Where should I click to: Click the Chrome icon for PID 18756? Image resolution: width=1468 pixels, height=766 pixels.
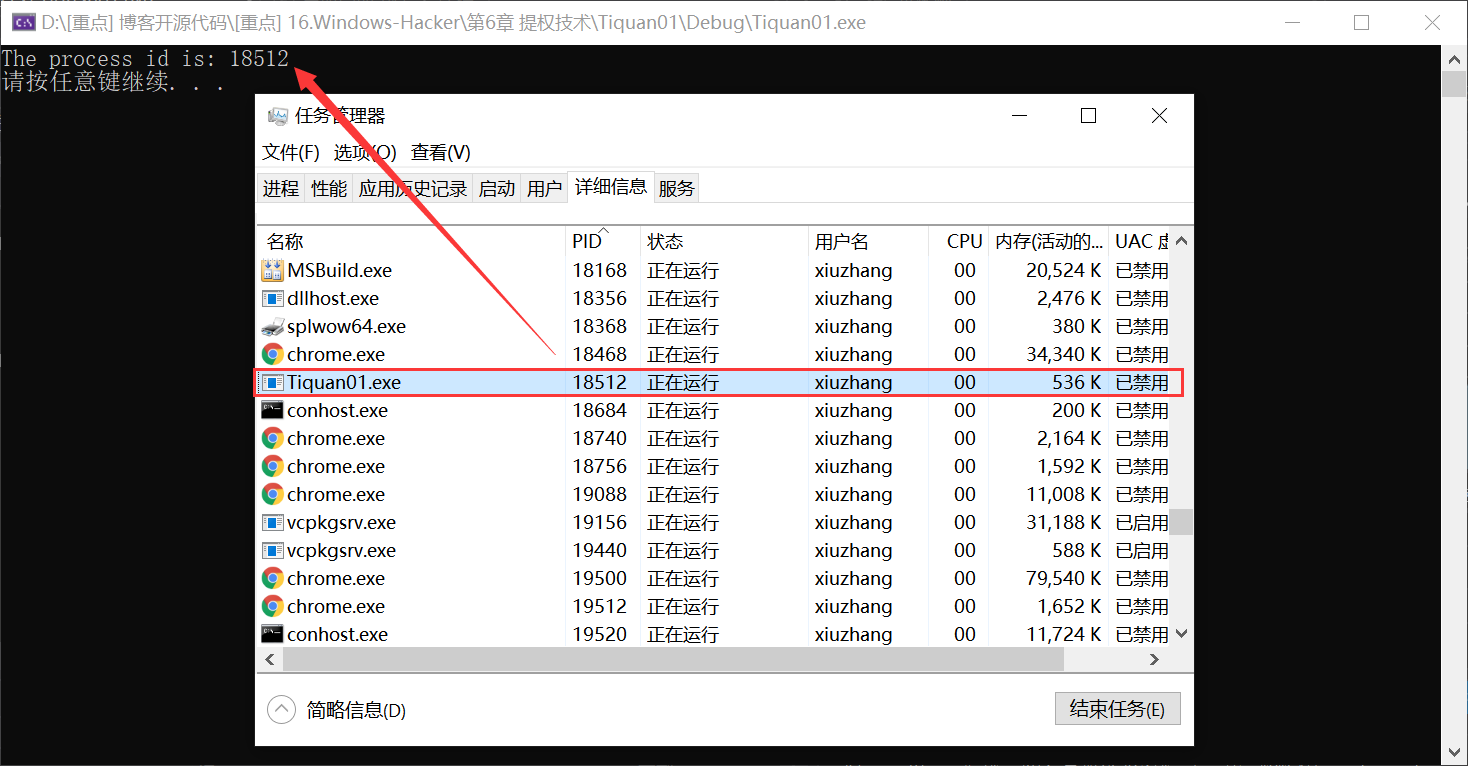click(272, 466)
